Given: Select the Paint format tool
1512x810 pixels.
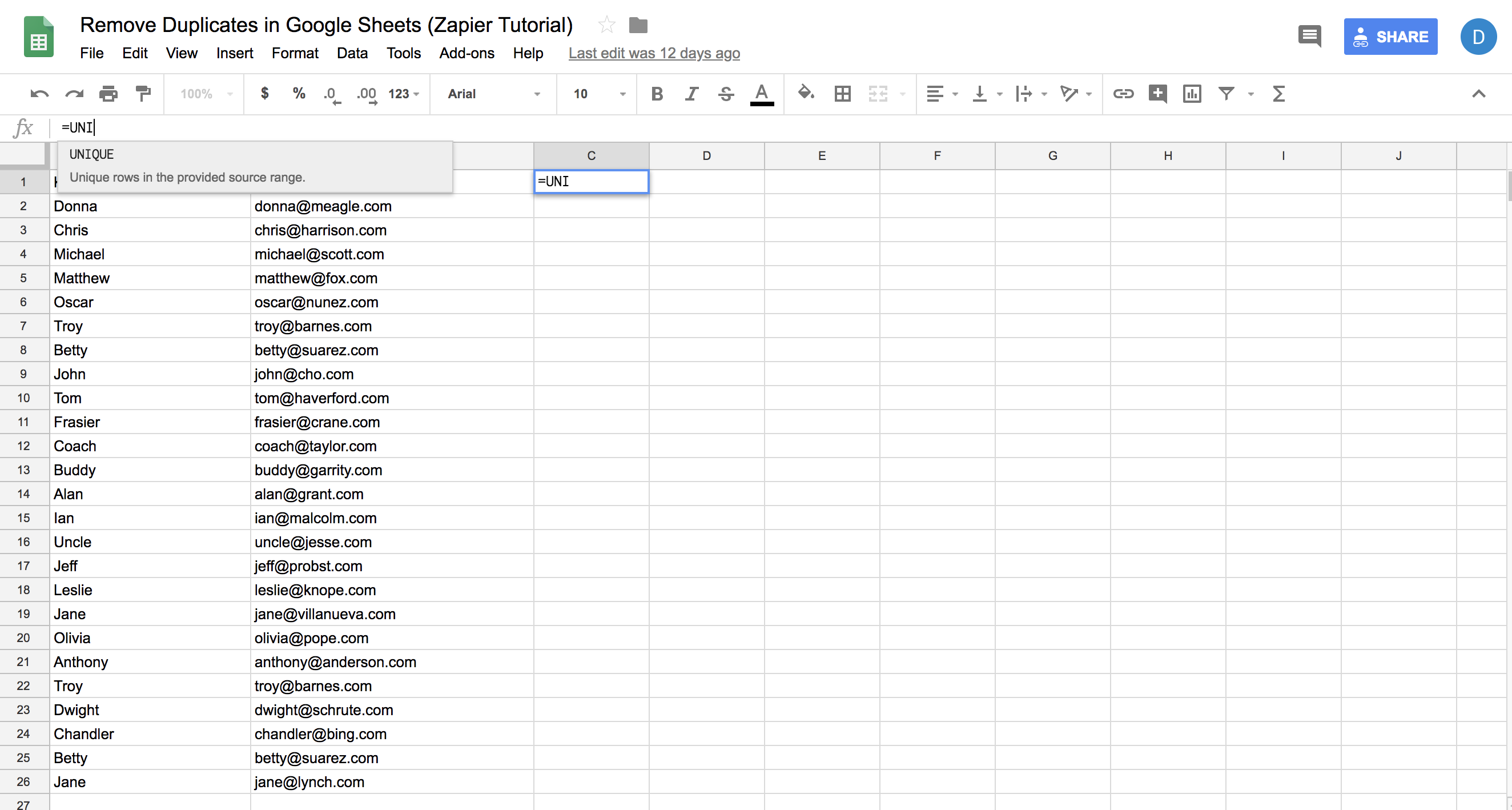Looking at the screenshot, I should (x=143, y=94).
